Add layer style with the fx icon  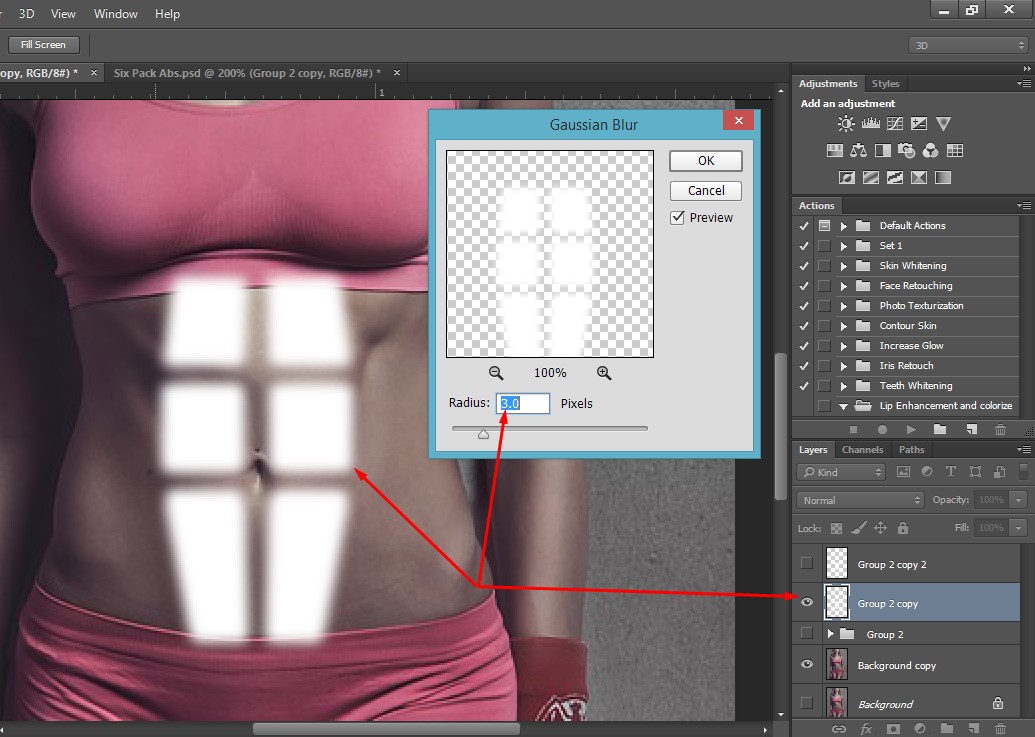tap(866, 729)
